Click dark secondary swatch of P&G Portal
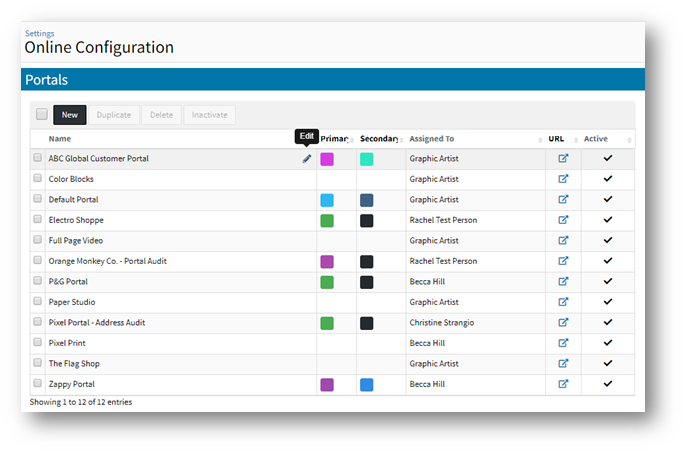687x454 pixels. pyautogui.click(x=367, y=282)
